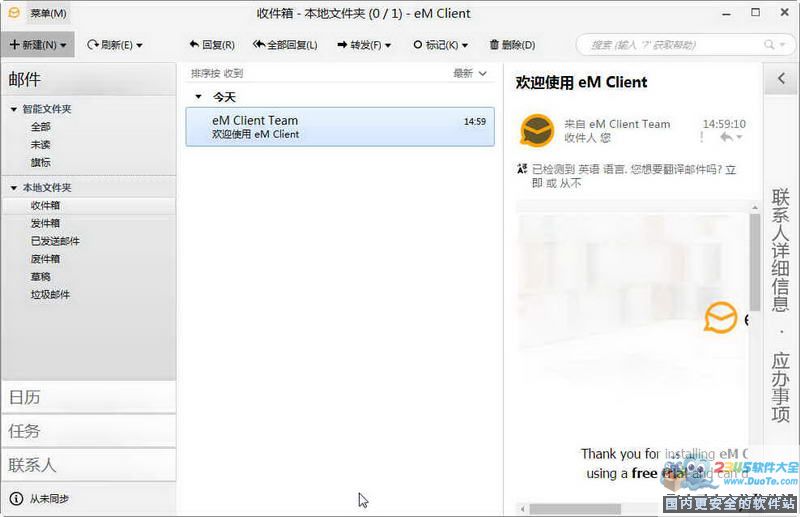This screenshot has width=800, height=517.
Task: Open the 最新 sort order dropdown
Action: coord(469,73)
